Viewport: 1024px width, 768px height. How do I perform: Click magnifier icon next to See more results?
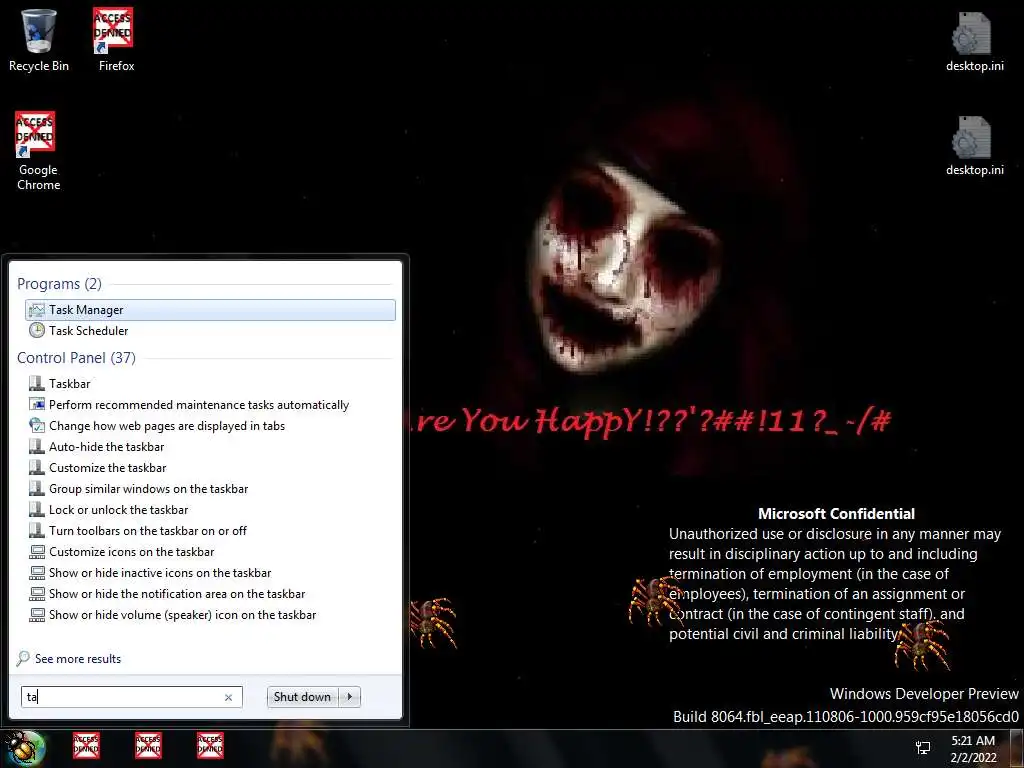point(24,658)
